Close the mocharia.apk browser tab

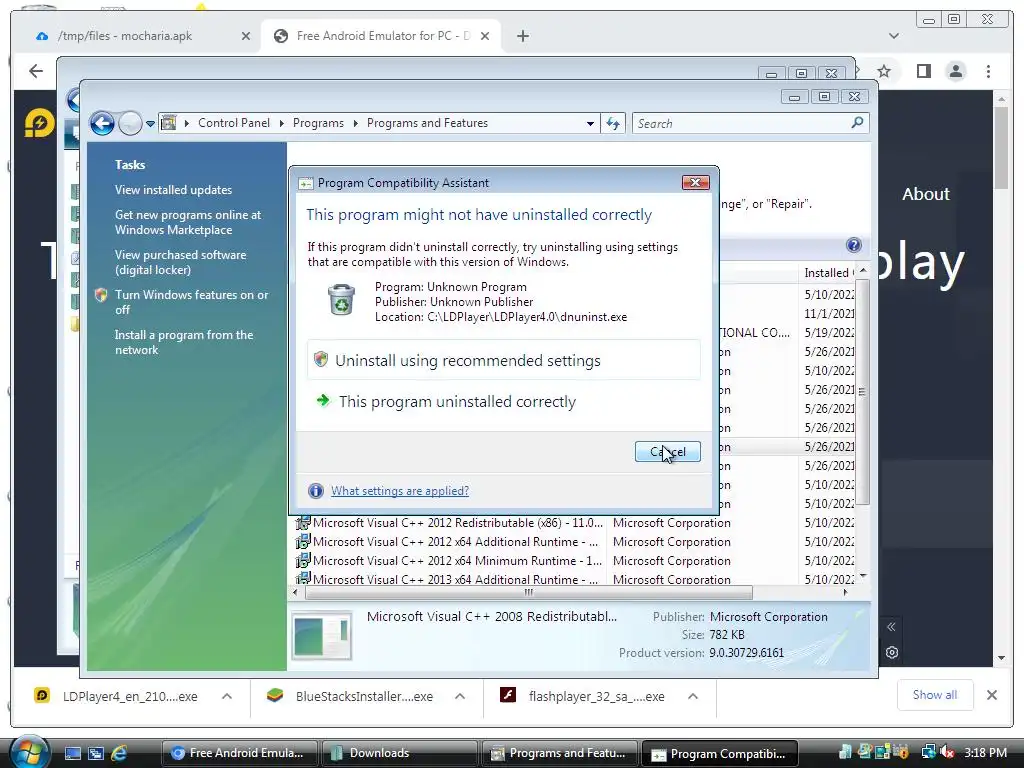pyautogui.click(x=246, y=36)
